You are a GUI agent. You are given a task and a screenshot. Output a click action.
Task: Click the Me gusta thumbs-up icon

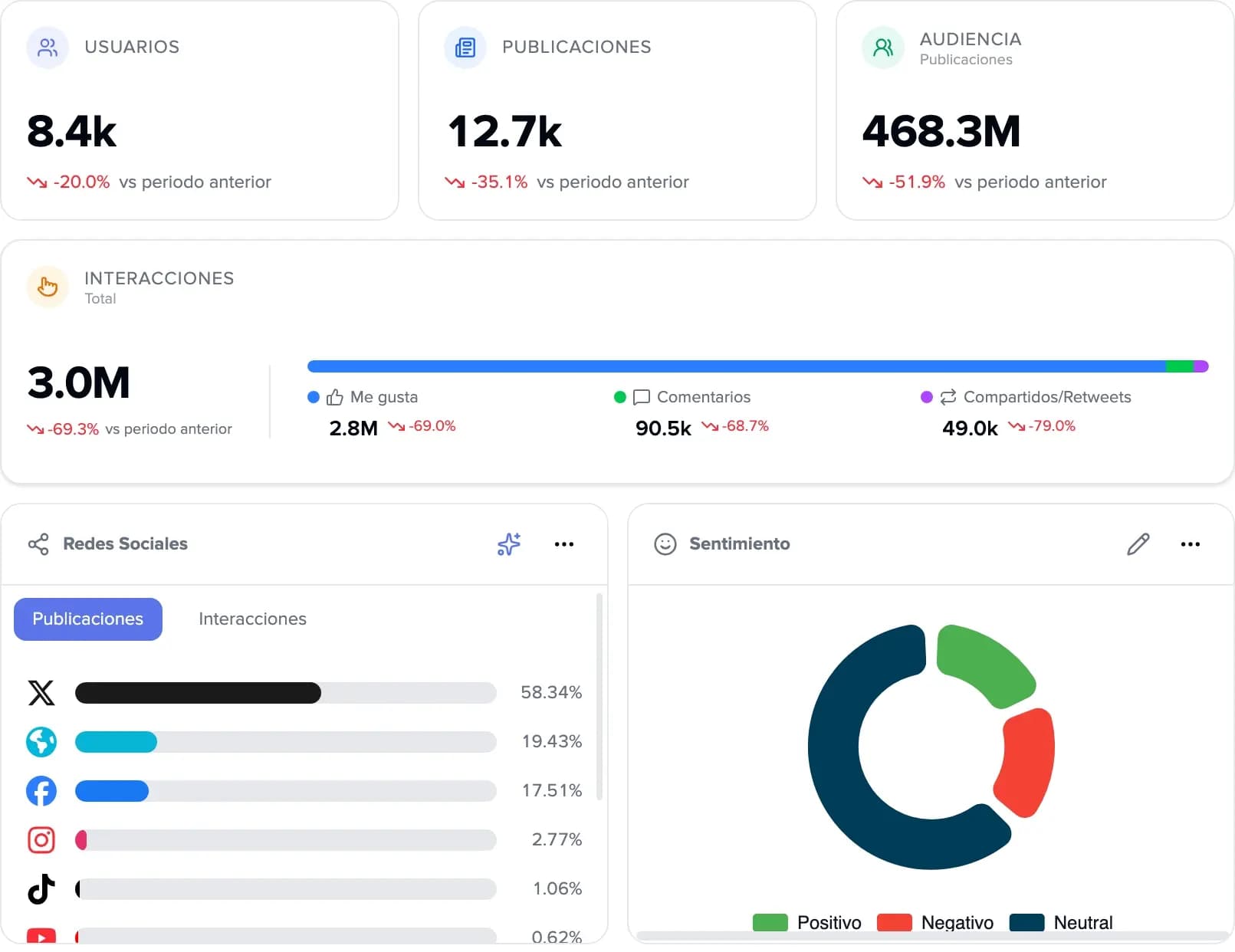pos(335,397)
